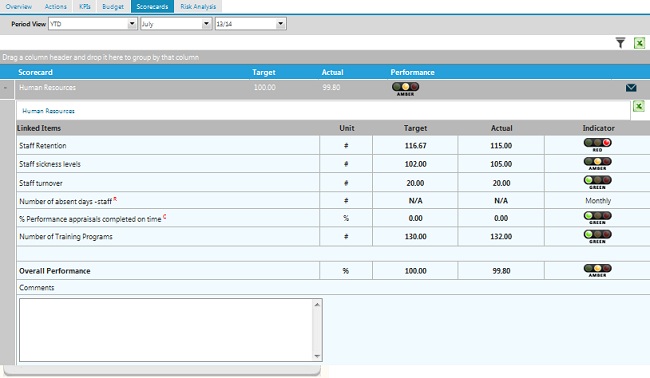The image size is (650, 378).
Task: Open the Human Resources link
Action: pos(49,111)
